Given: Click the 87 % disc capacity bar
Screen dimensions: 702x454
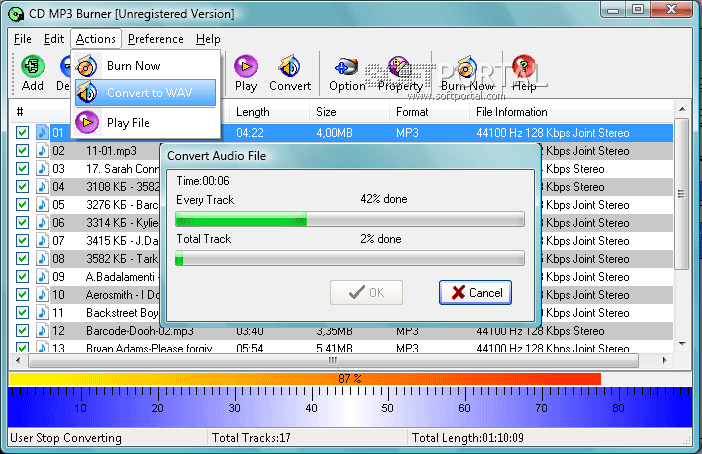Looking at the screenshot, I should (x=305, y=379).
